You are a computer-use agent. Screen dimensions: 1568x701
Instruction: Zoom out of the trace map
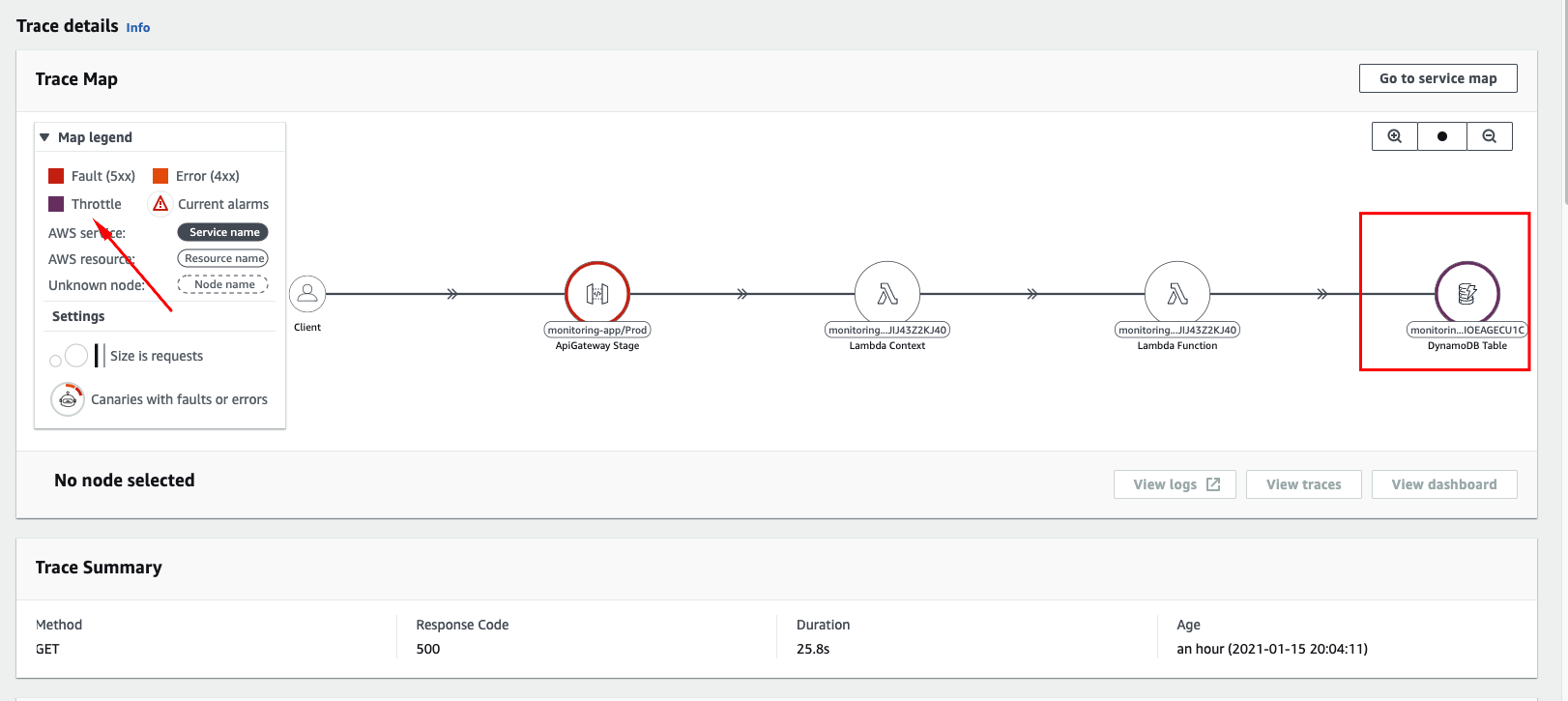pos(1490,136)
